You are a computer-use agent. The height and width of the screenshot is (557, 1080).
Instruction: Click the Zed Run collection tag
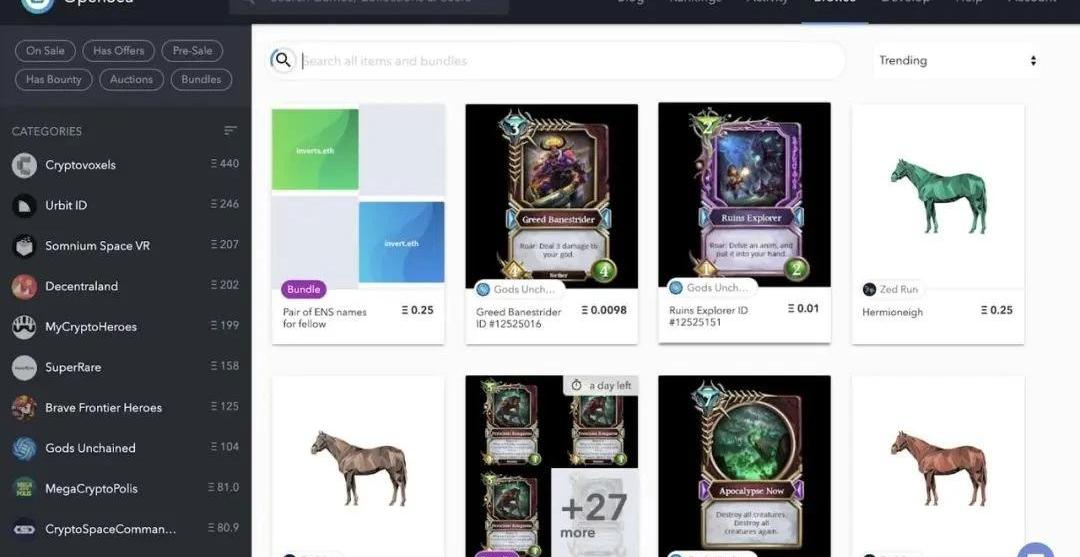point(891,289)
